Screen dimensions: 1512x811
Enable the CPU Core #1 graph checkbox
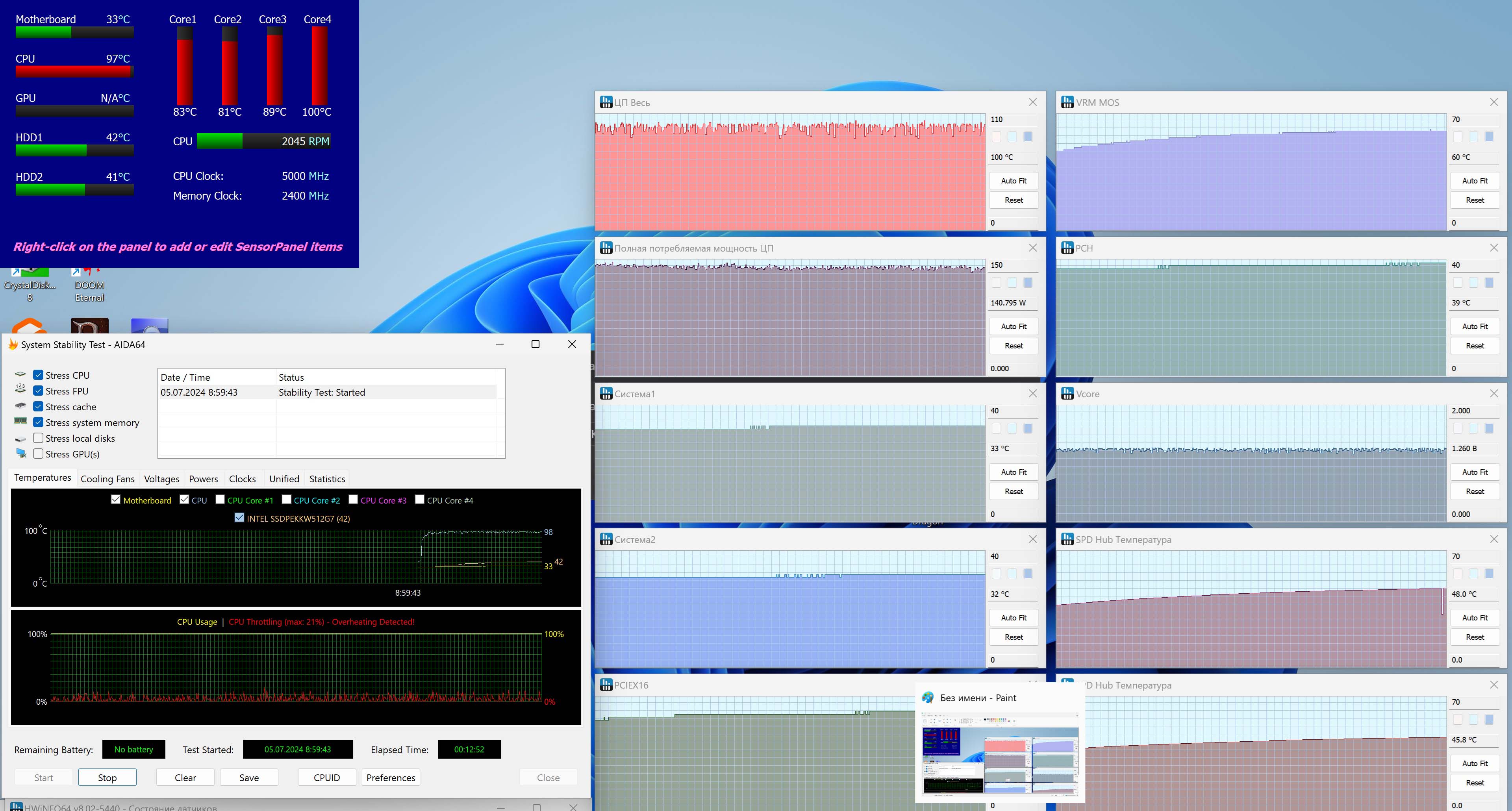(x=220, y=499)
